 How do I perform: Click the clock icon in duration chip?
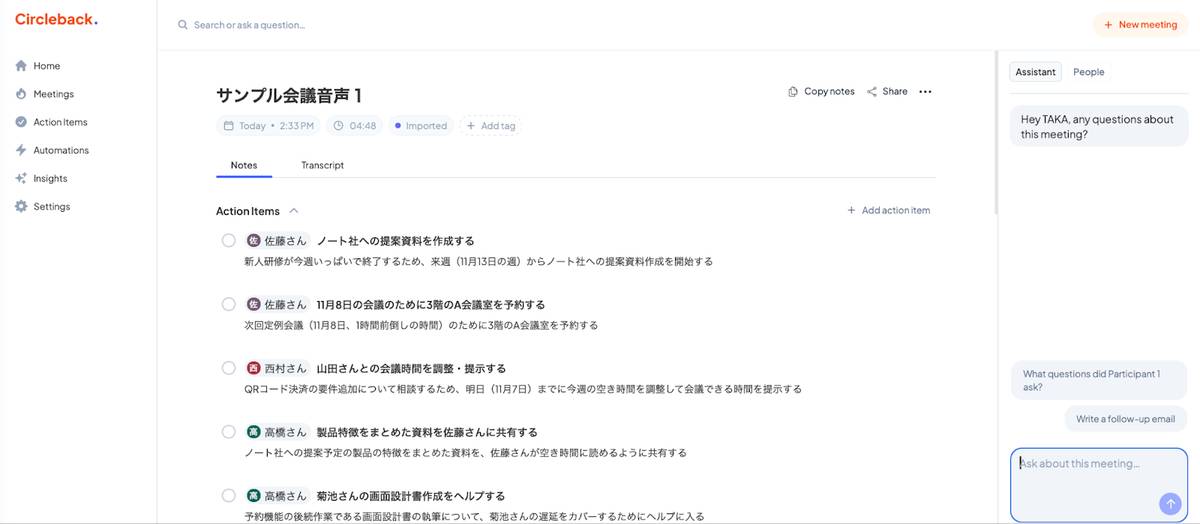click(338, 126)
